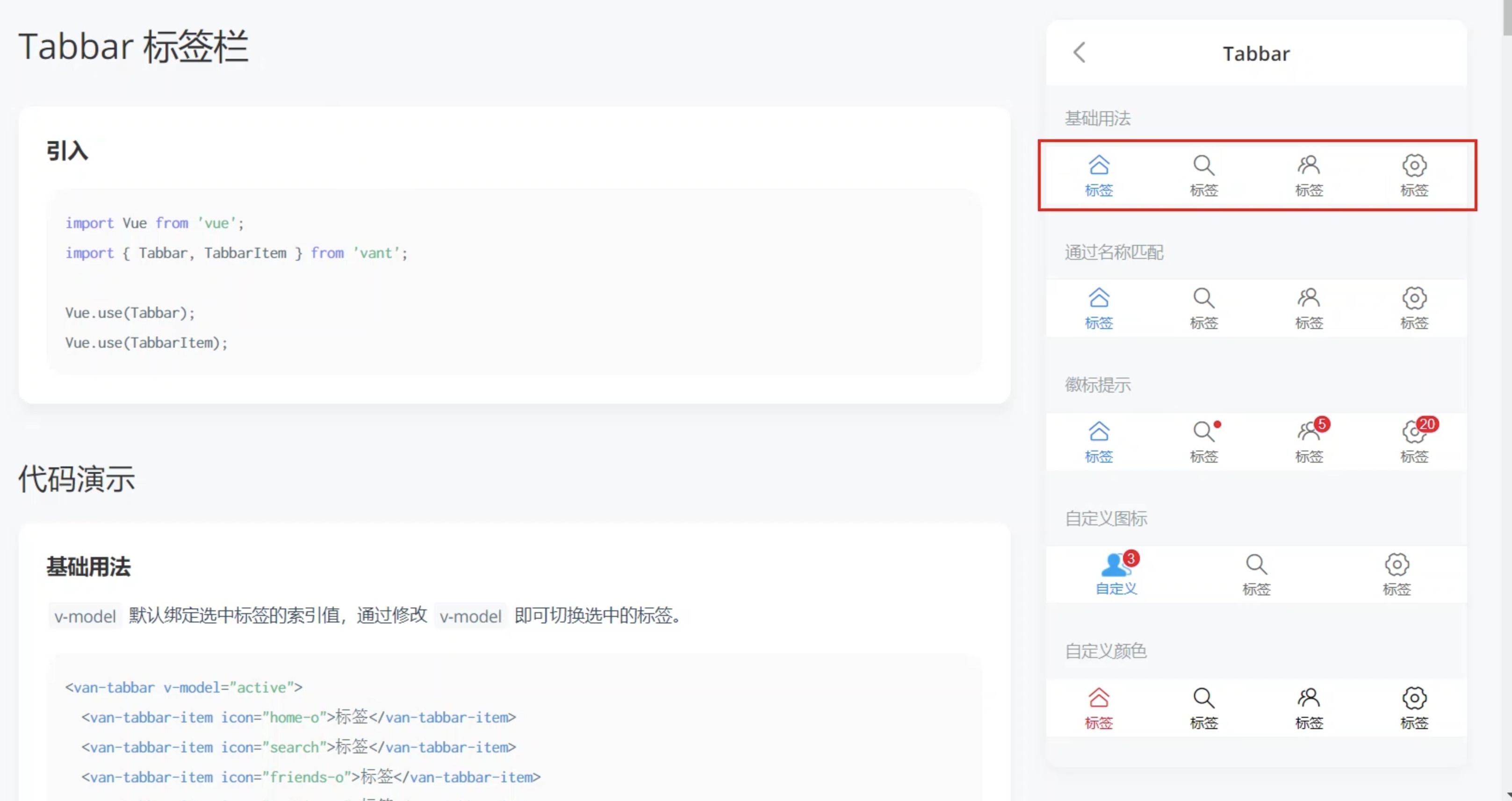Click the 基础用法 section heading
The image size is (1512, 801).
point(89,567)
